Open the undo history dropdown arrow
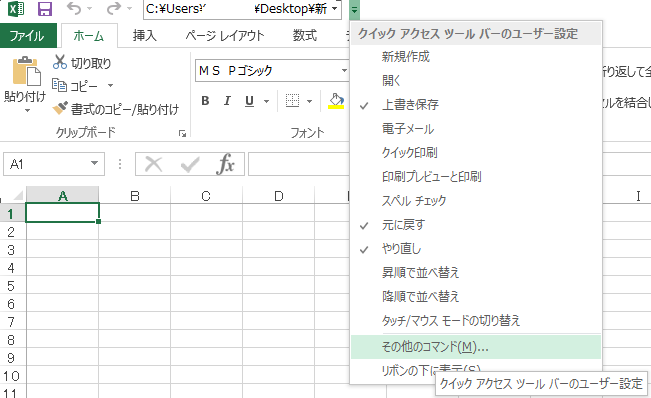The image size is (651, 398). [x=90, y=8]
